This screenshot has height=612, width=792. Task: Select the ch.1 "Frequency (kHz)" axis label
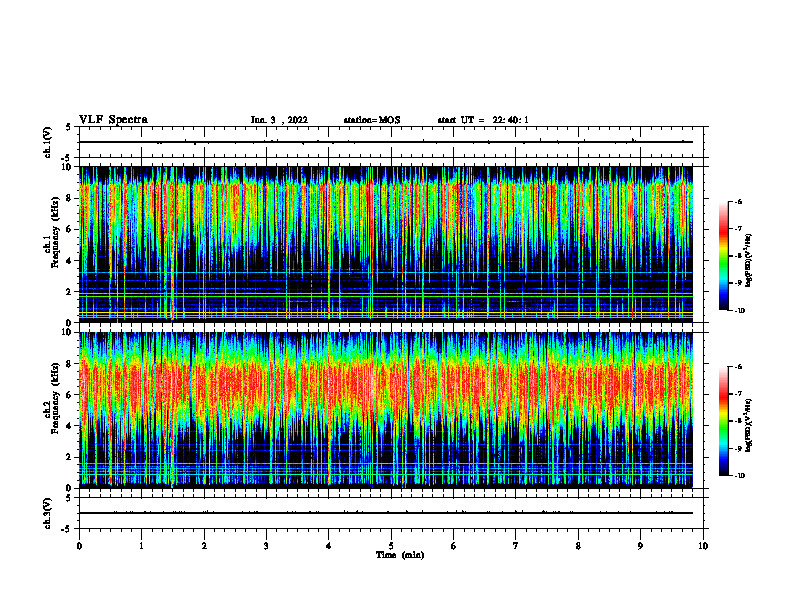pos(55,232)
